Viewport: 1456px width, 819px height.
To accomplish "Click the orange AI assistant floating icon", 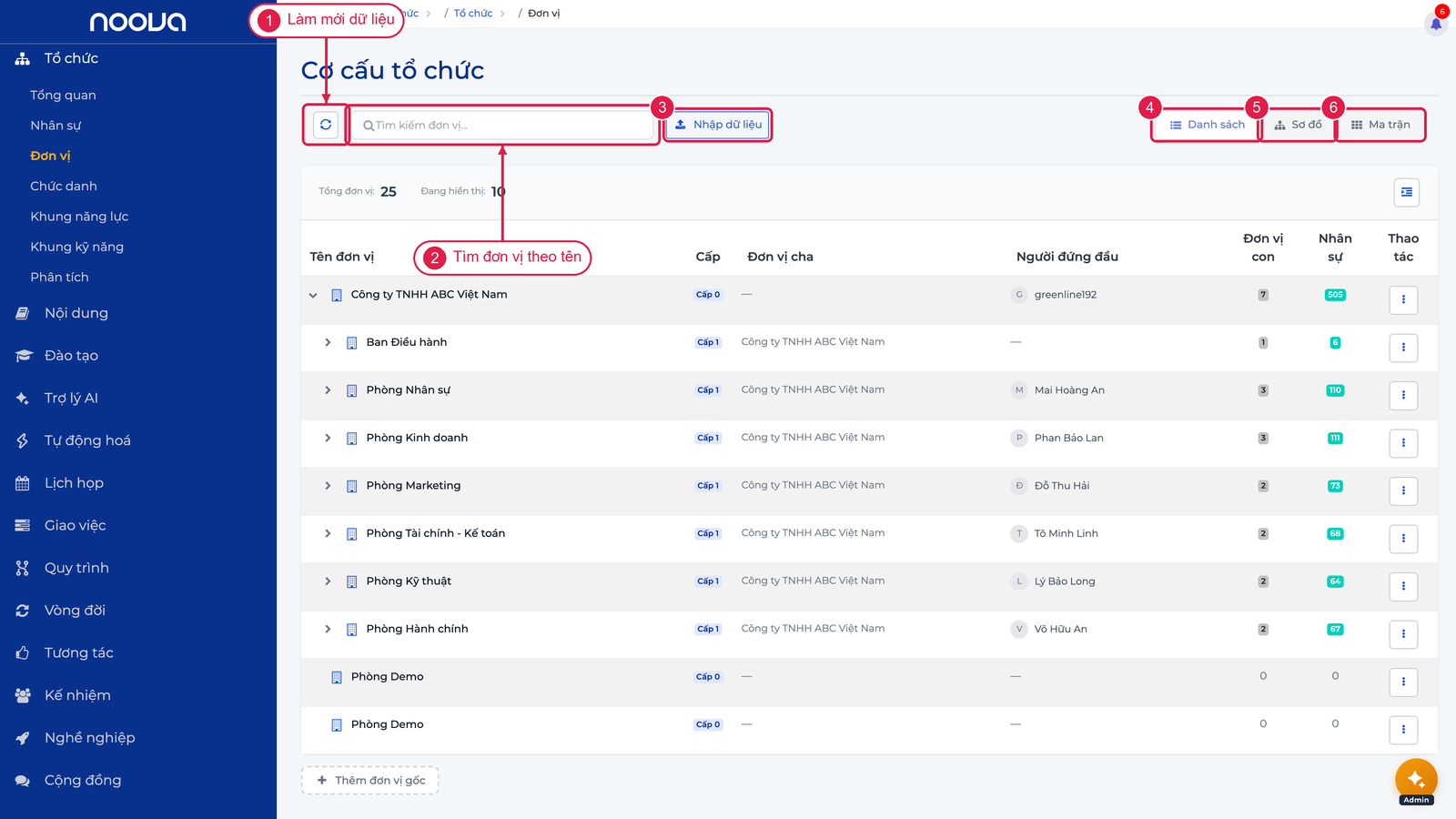I will (1416, 779).
